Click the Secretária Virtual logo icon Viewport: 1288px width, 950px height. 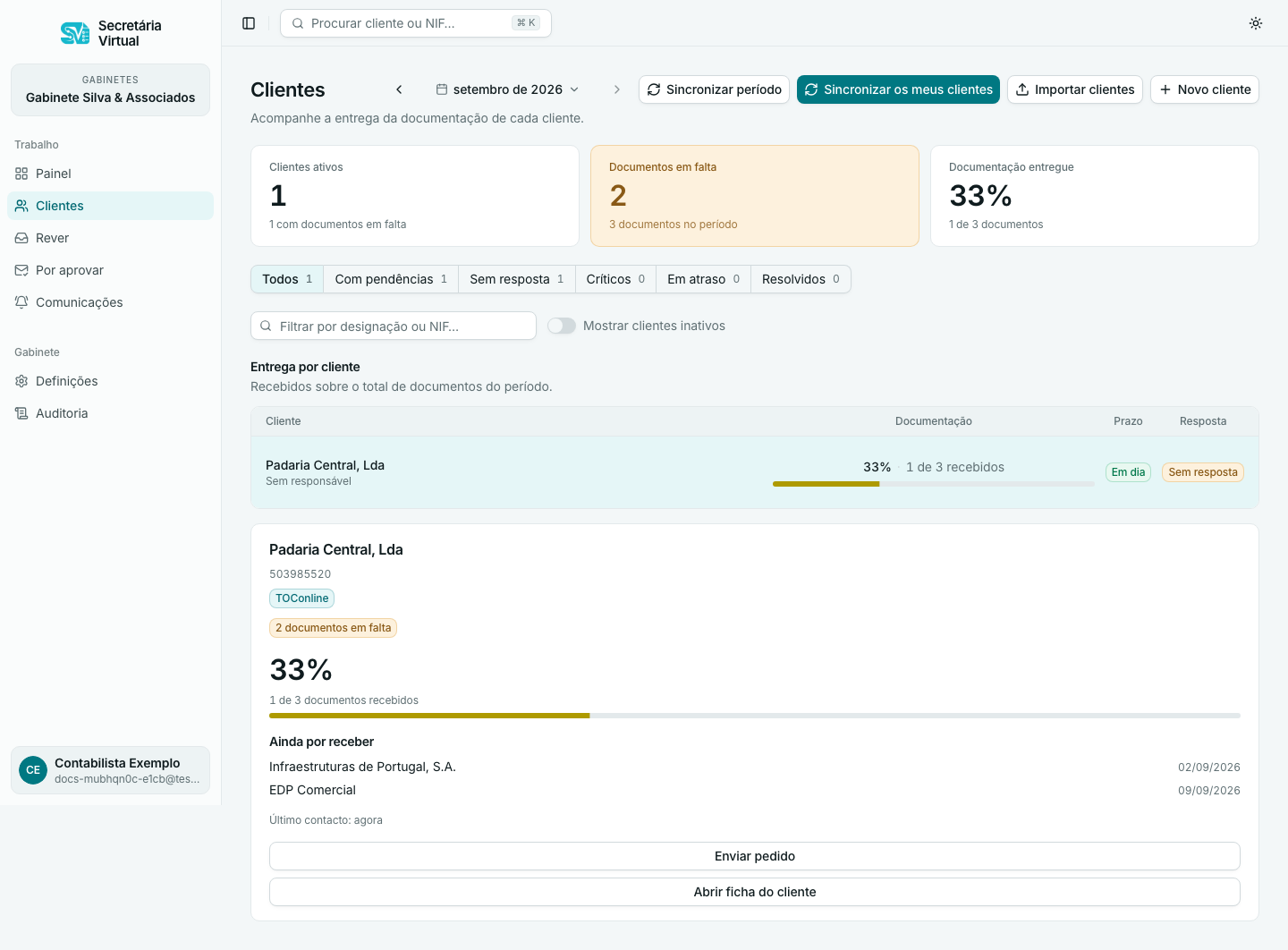pyautogui.click(x=75, y=33)
